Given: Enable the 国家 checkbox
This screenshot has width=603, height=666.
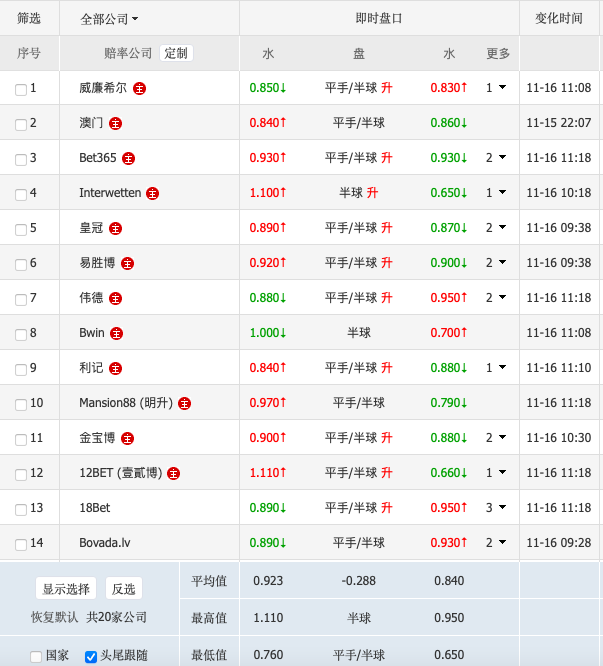Looking at the screenshot, I should point(36,657).
